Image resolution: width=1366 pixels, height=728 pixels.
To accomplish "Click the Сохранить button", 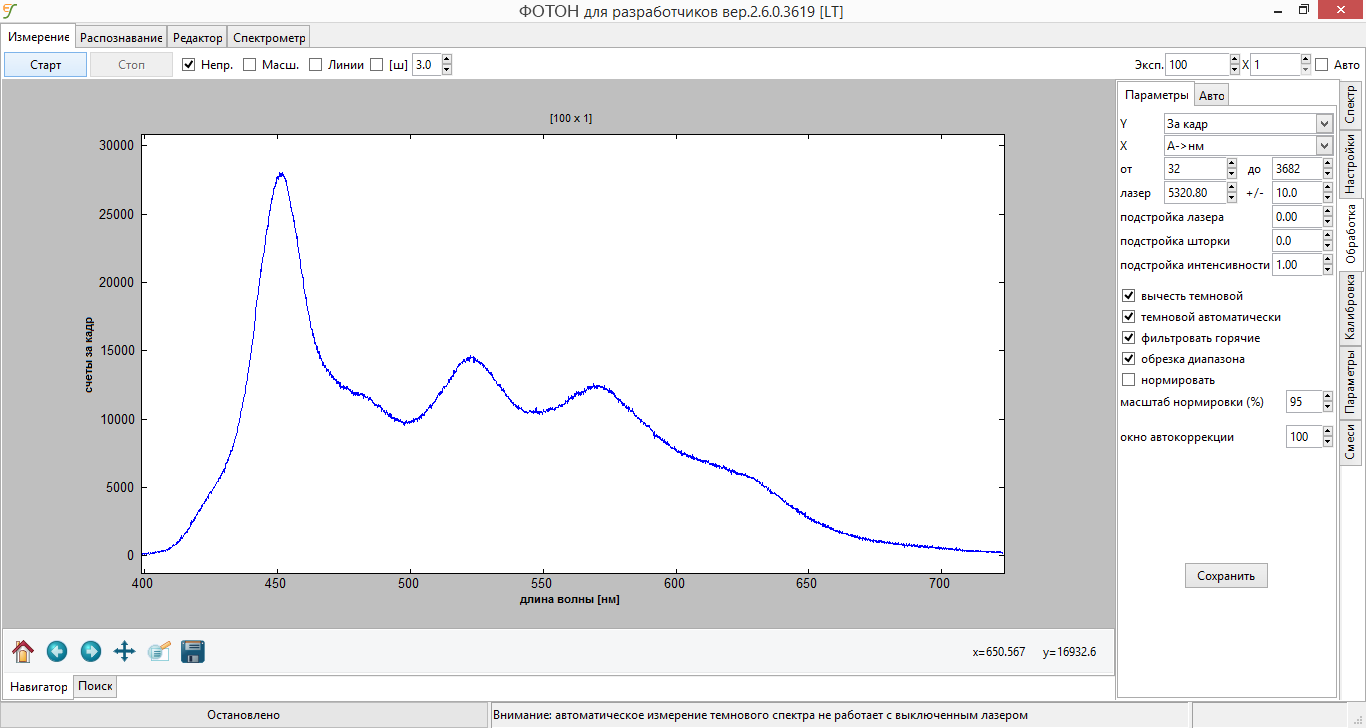I will click(x=1226, y=576).
